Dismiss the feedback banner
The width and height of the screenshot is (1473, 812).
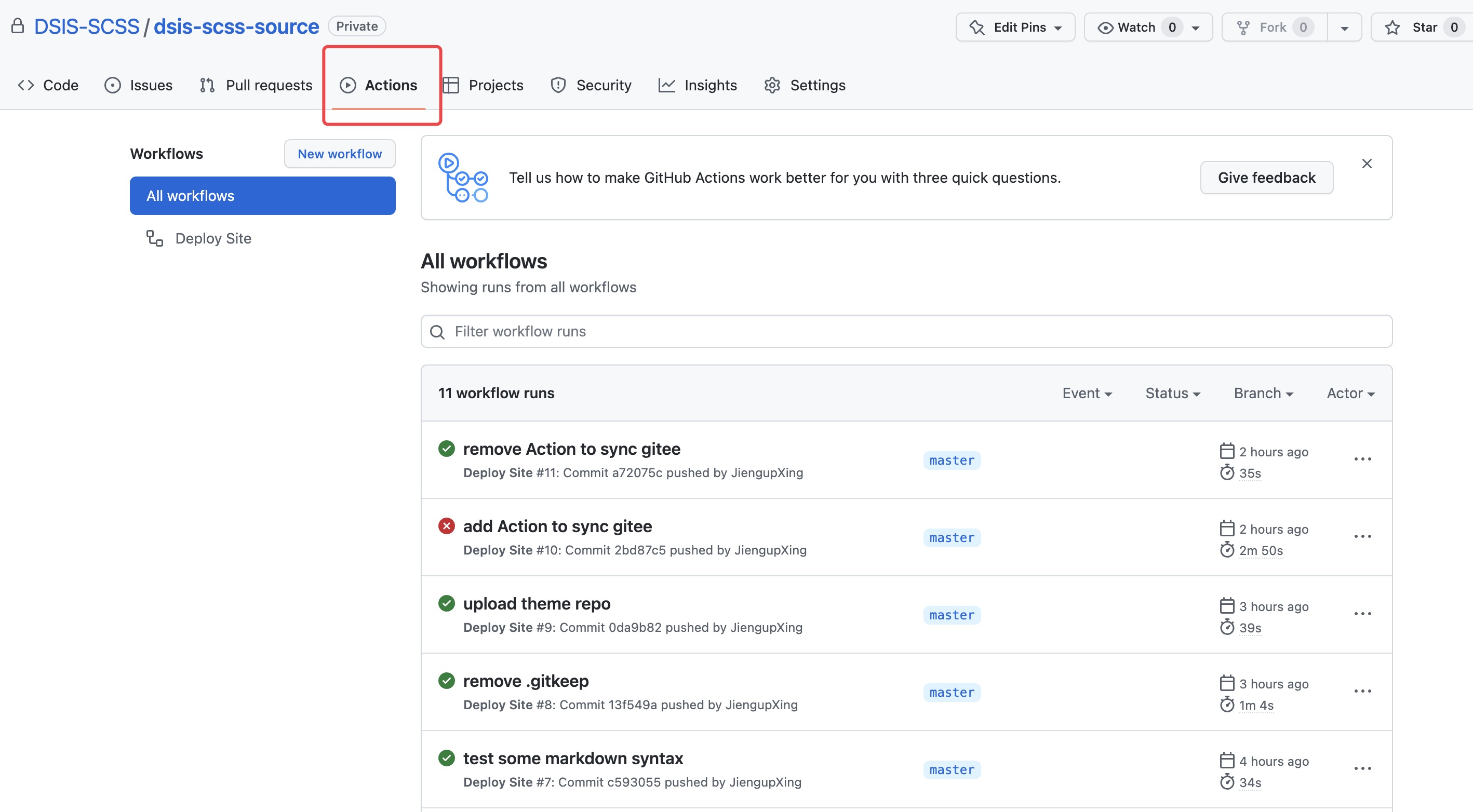1367,164
